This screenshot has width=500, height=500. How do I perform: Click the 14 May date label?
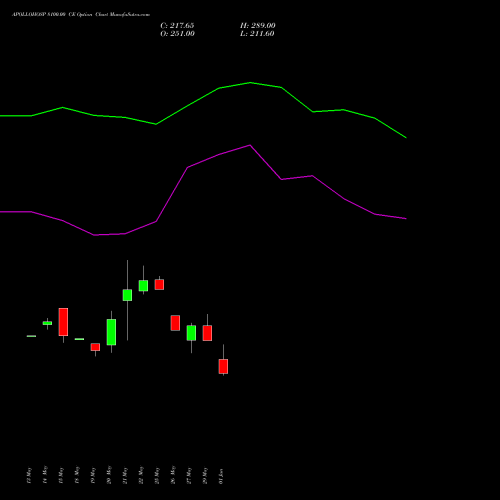coord(45,475)
